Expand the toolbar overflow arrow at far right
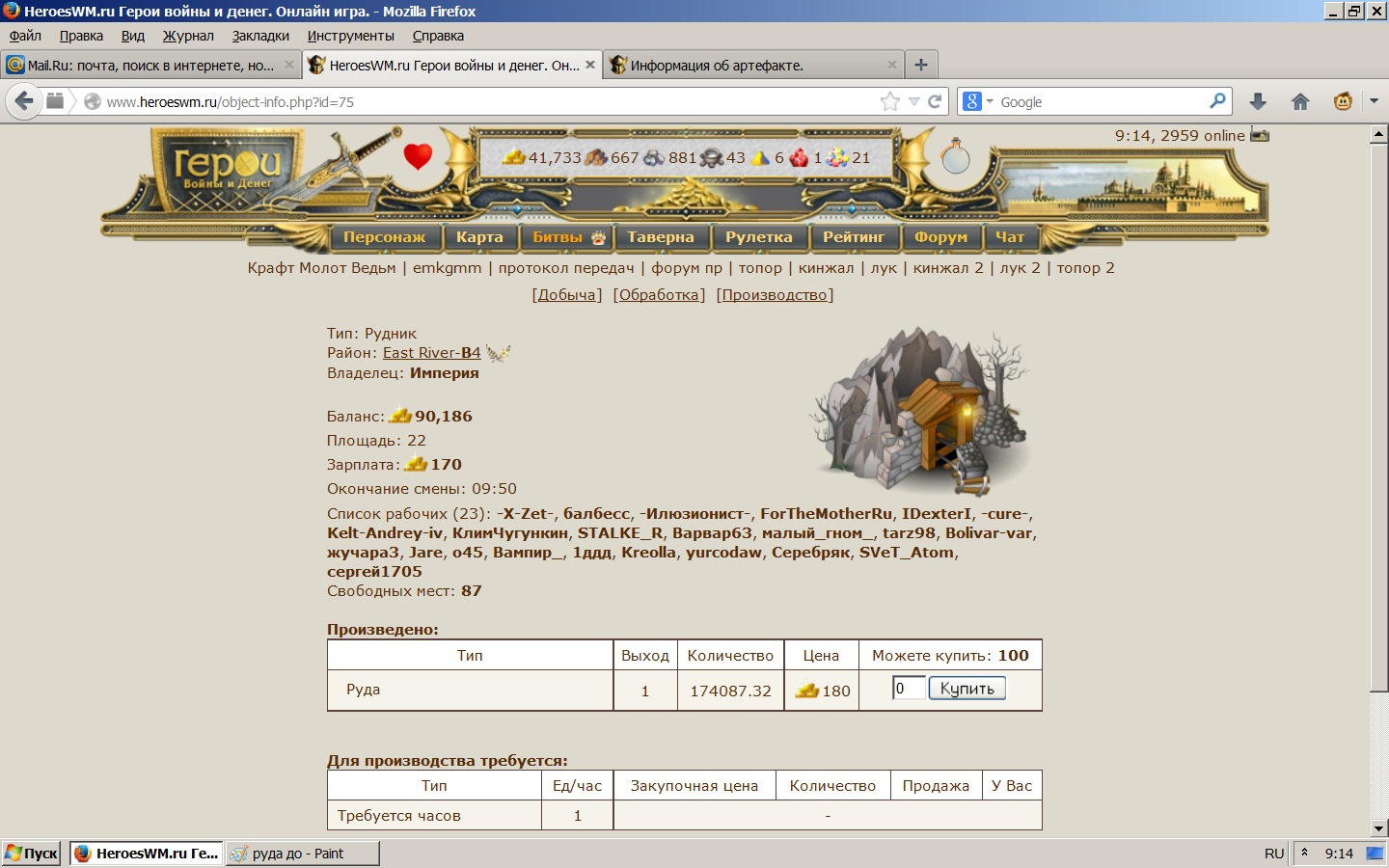Viewport: 1389px width, 868px height. click(1374, 101)
